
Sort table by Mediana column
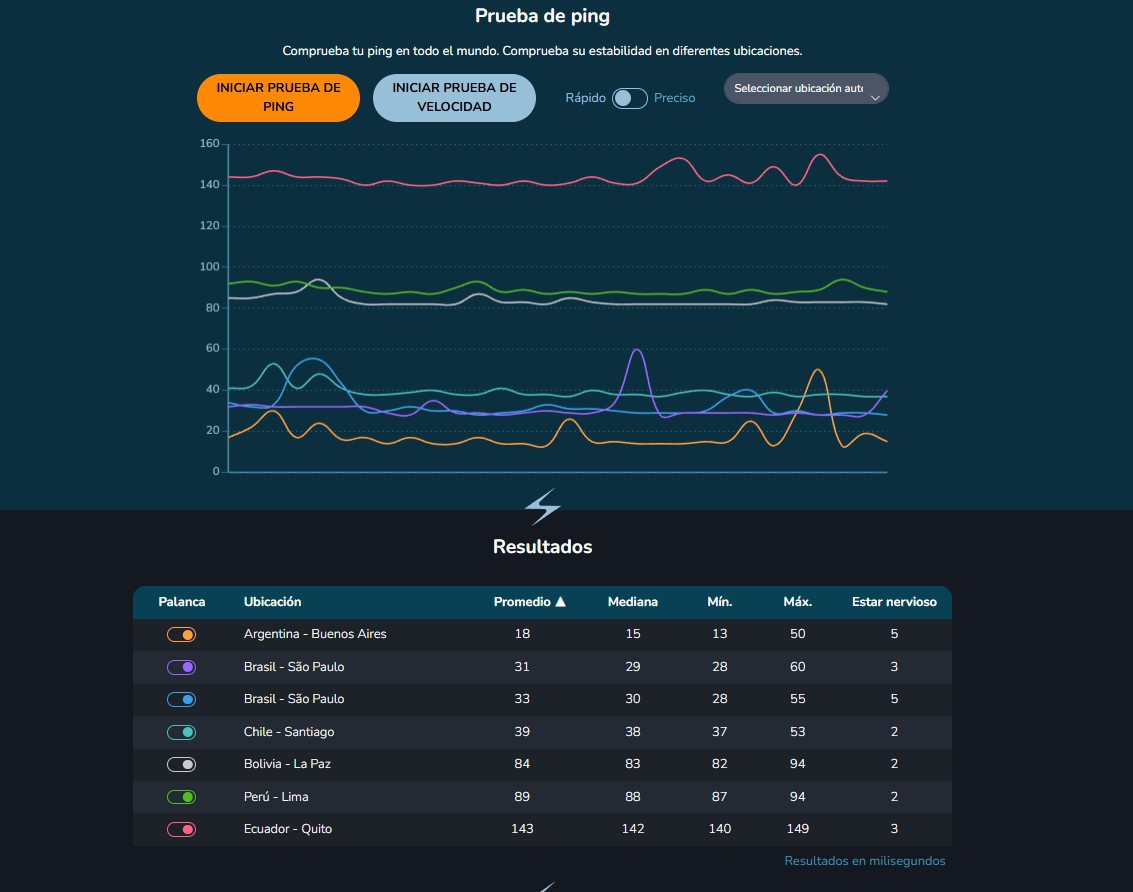(x=632, y=601)
